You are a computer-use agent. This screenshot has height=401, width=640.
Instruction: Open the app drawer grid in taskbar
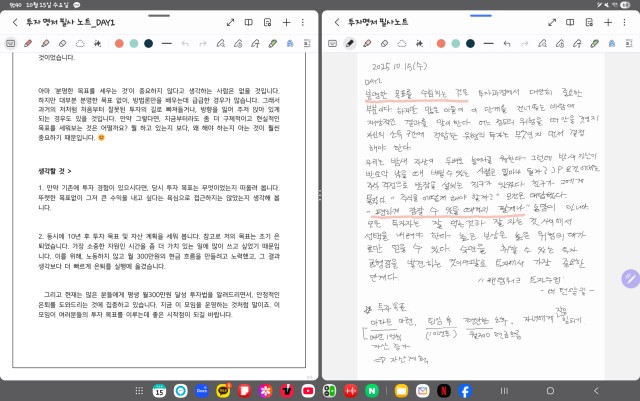(x=139, y=391)
